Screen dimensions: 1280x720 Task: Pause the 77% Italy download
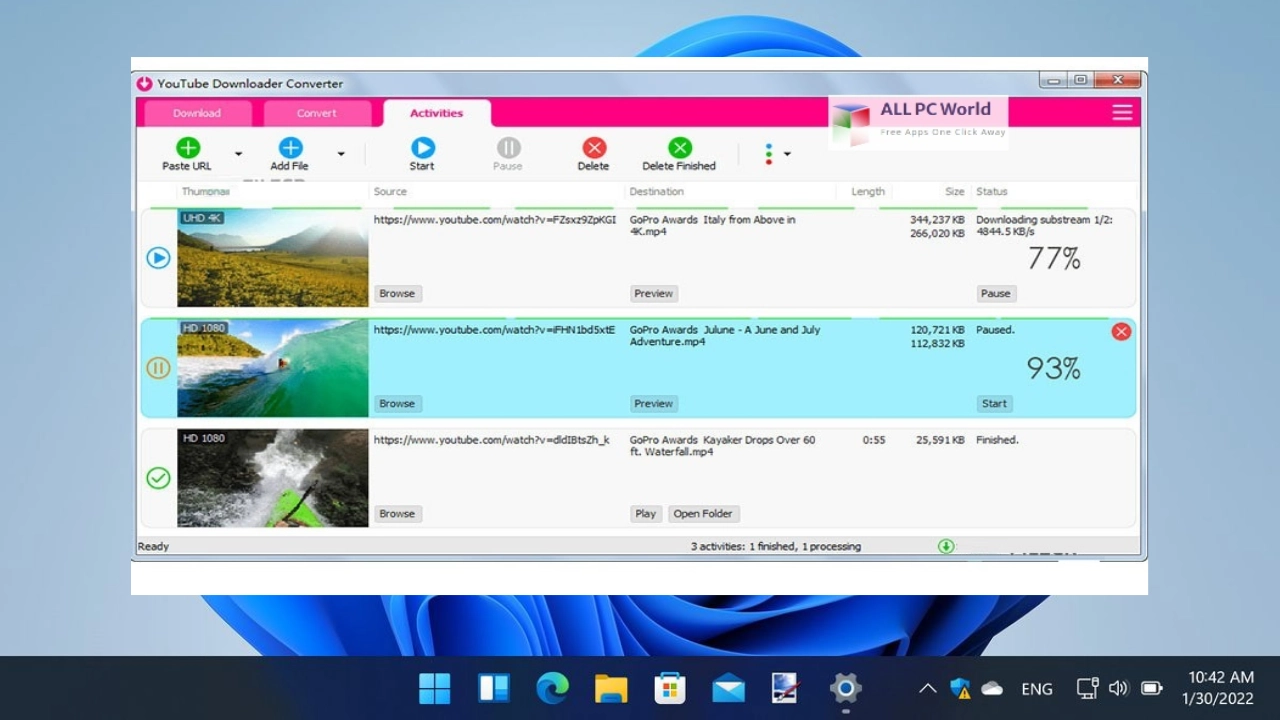click(x=995, y=293)
